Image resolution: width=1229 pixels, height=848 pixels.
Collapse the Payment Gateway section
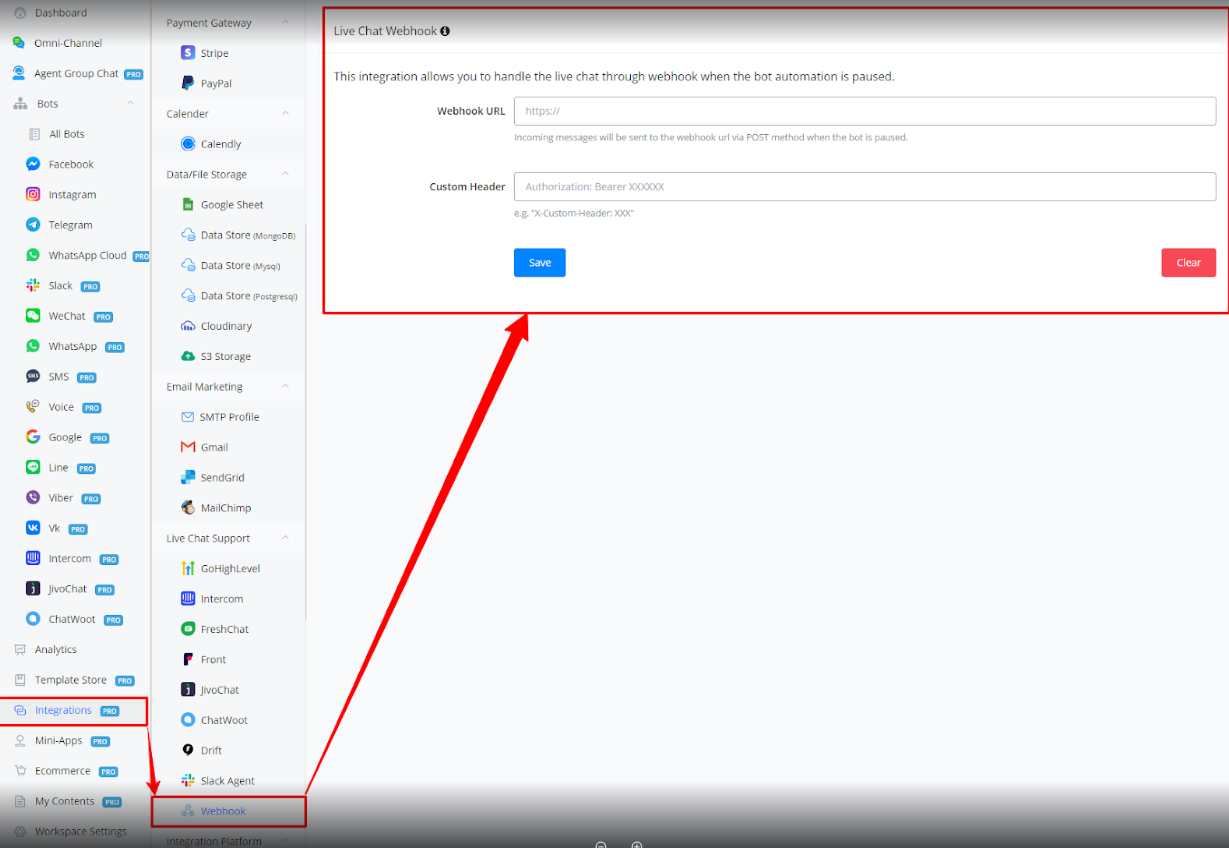click(285, 23)
